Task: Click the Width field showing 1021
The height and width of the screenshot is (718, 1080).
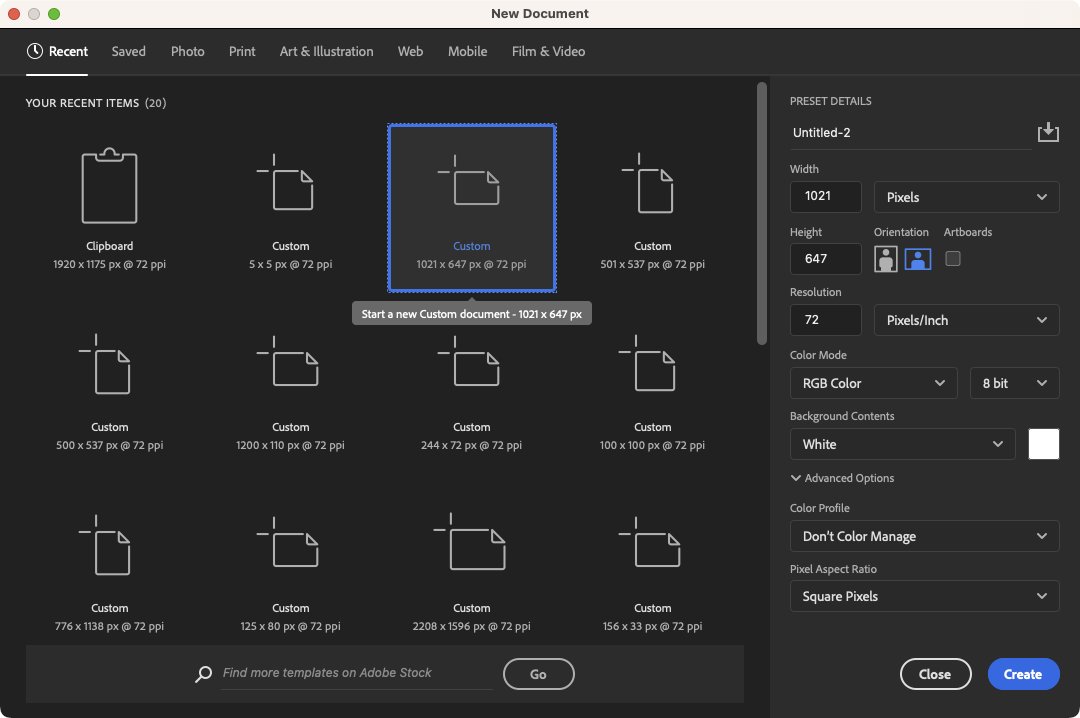Action: pos(825,196)
